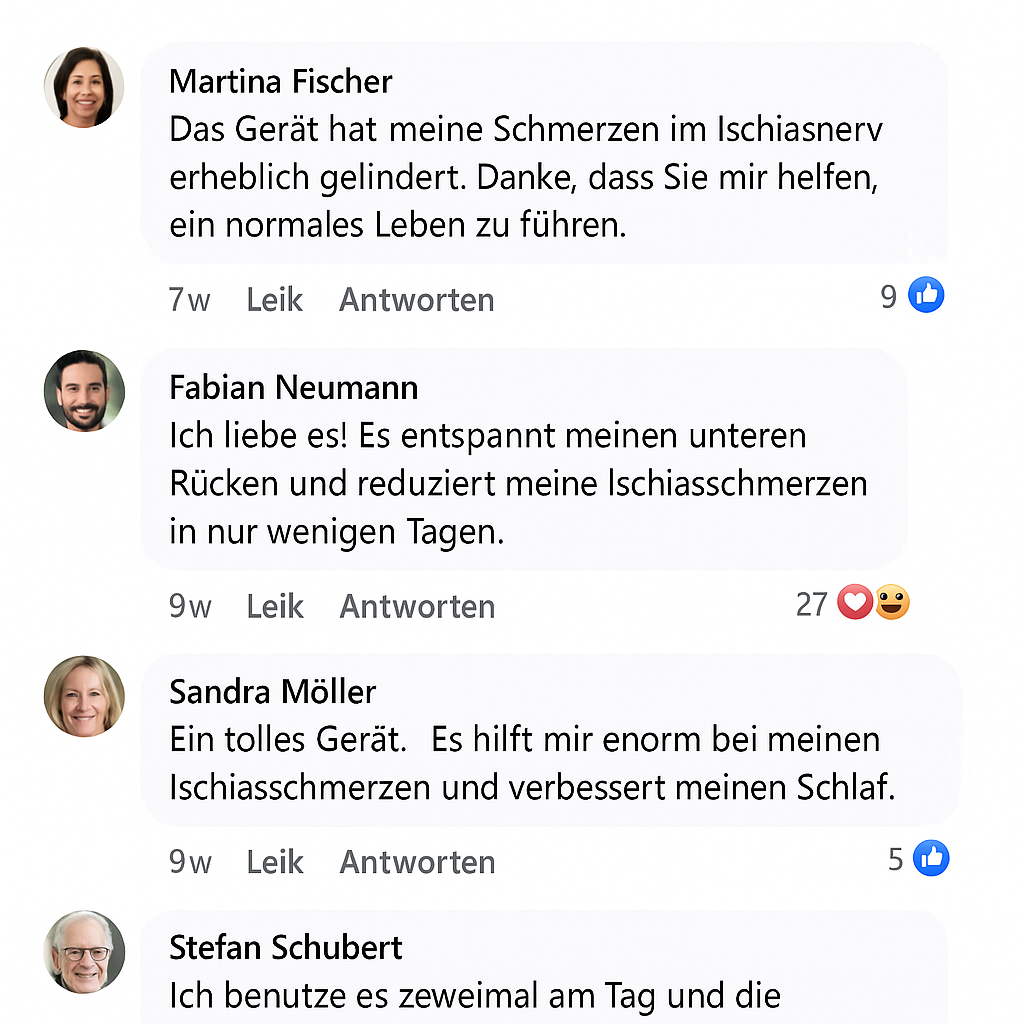Like Fabian Neumann's comment via Leik
This screenshot has width=1024, height=1024.
(x=275, y=606)
